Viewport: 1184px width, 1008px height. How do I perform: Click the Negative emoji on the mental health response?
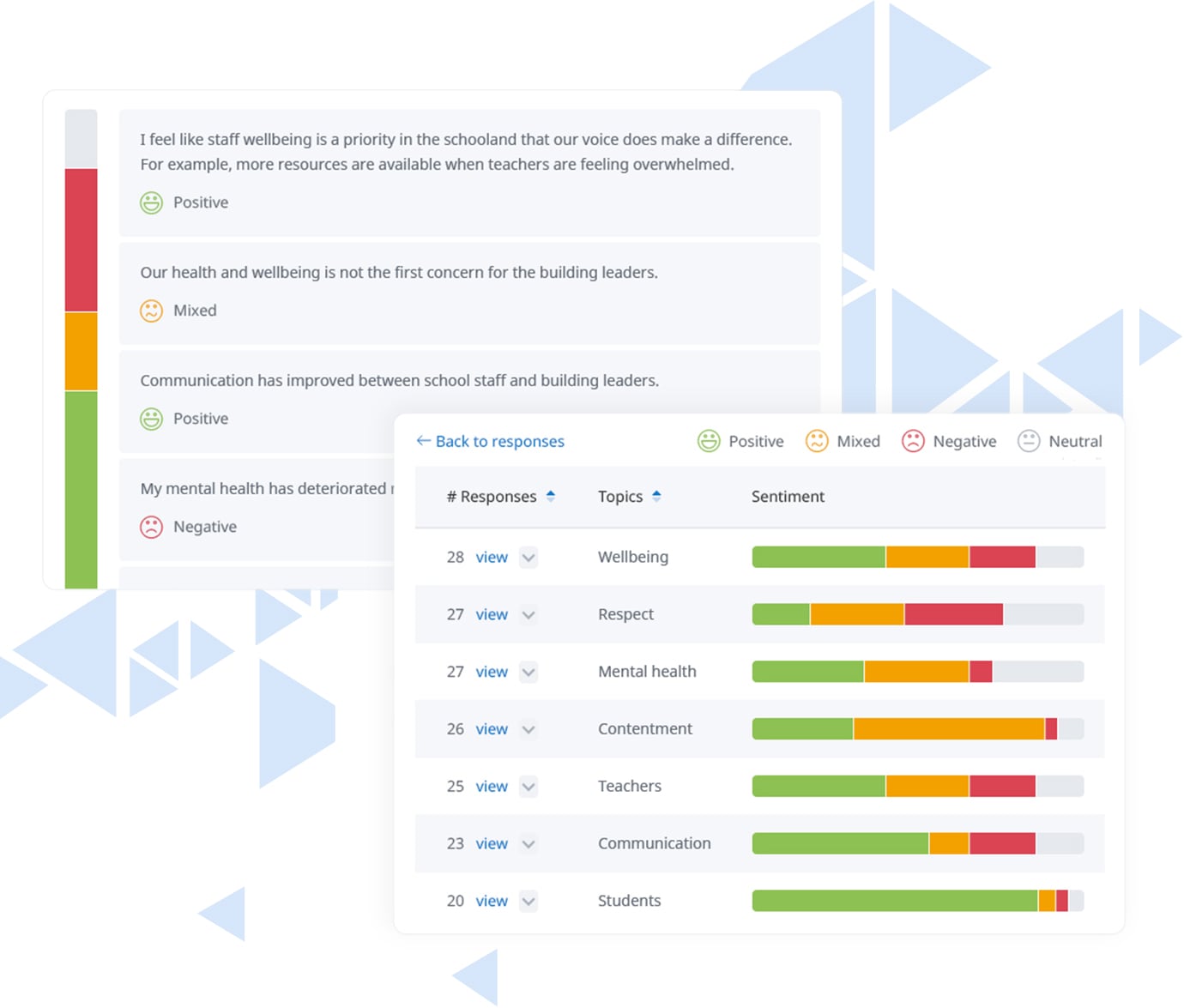pos(151,527)
